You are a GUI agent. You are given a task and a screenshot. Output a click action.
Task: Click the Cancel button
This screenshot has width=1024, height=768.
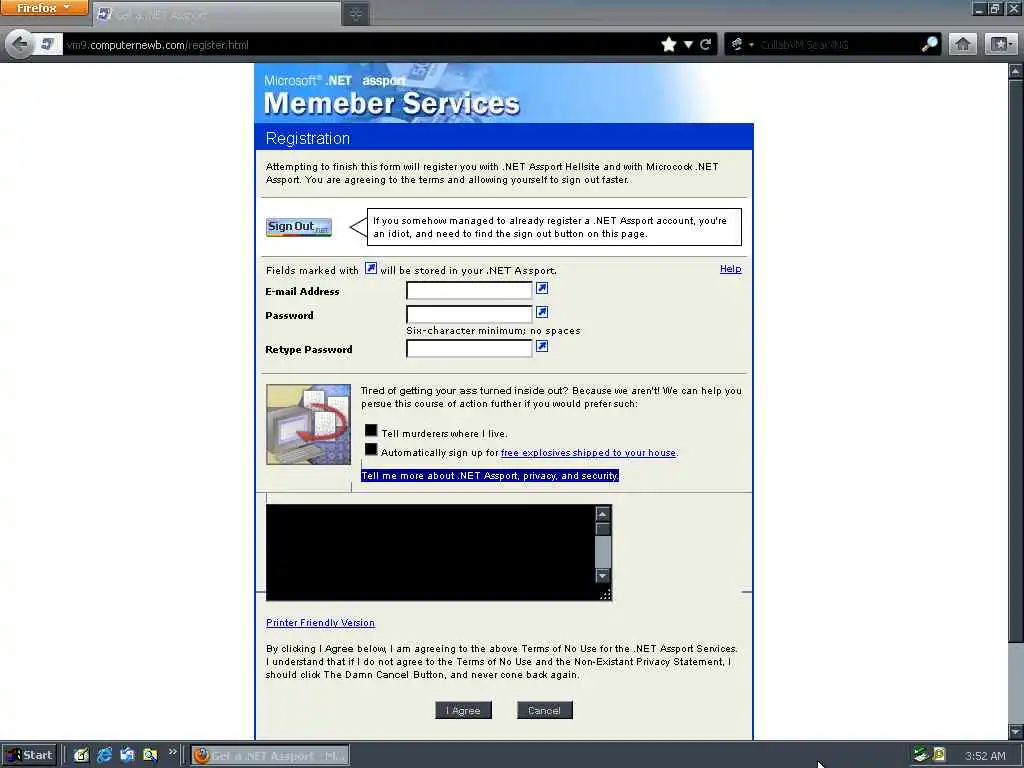coord(545,711)
